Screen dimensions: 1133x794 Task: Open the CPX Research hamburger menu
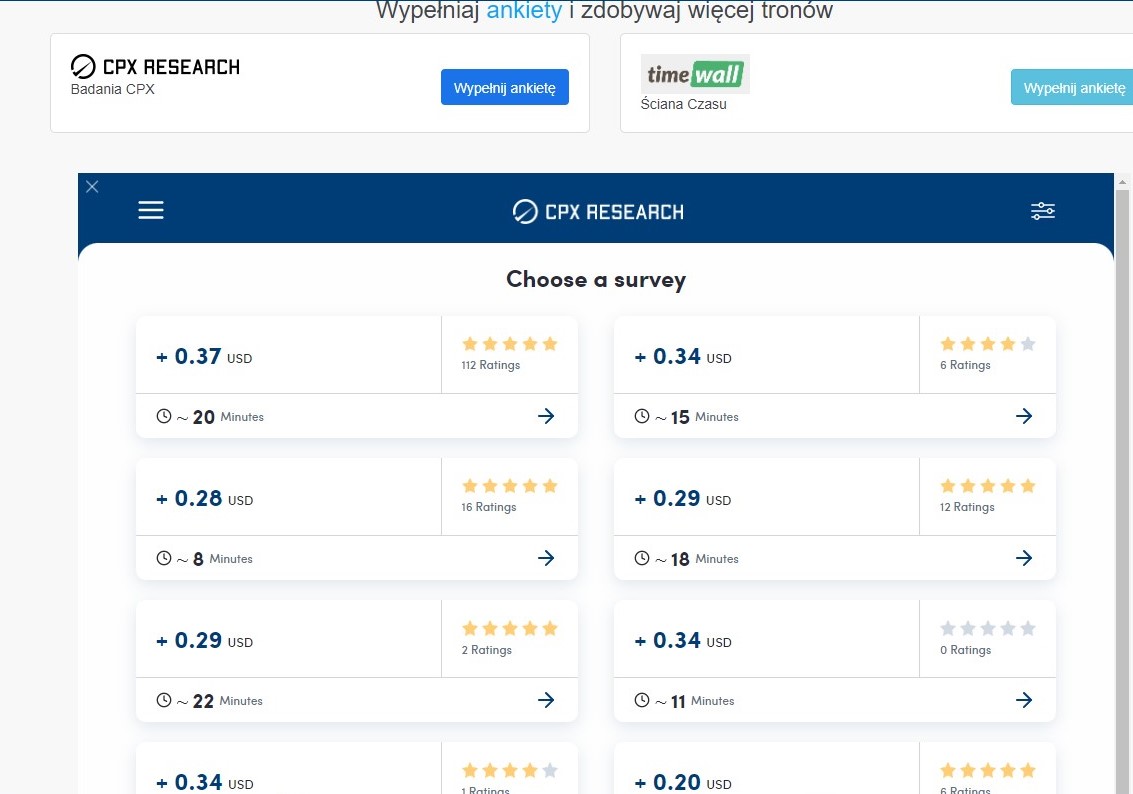151,210
